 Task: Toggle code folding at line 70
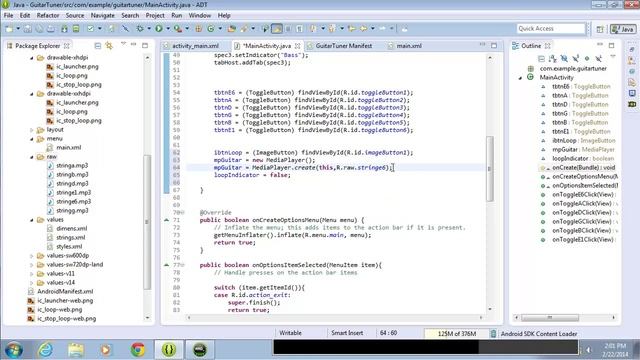point(183,213)
